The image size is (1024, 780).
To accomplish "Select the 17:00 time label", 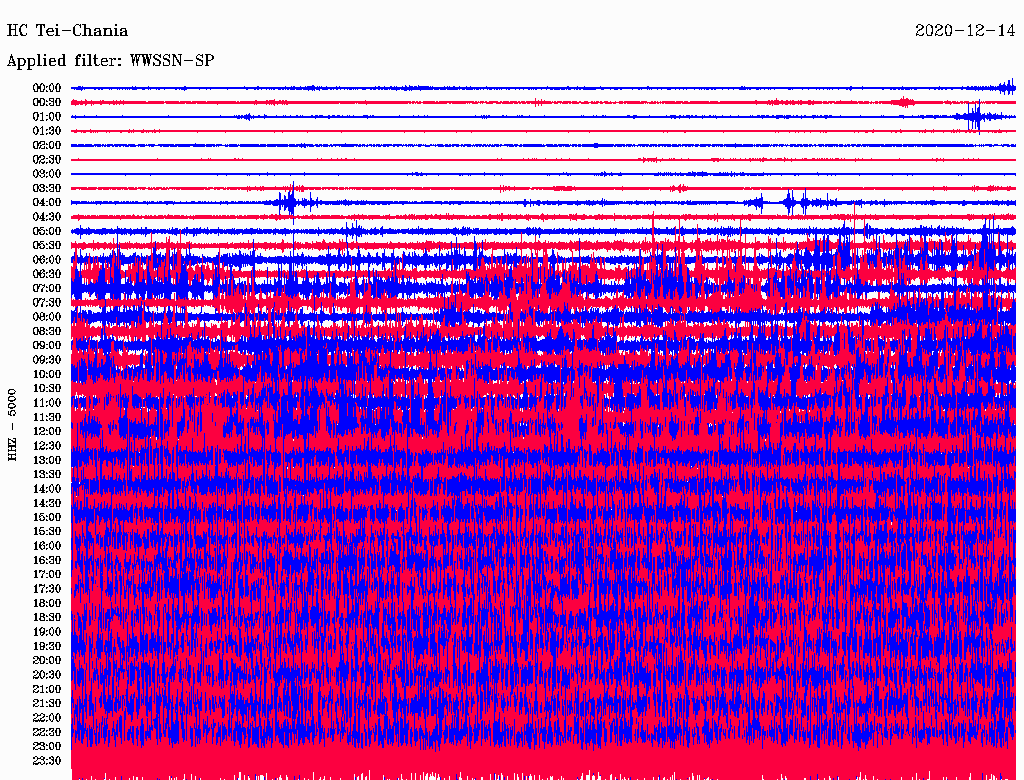I will click(x=47, y=574).
